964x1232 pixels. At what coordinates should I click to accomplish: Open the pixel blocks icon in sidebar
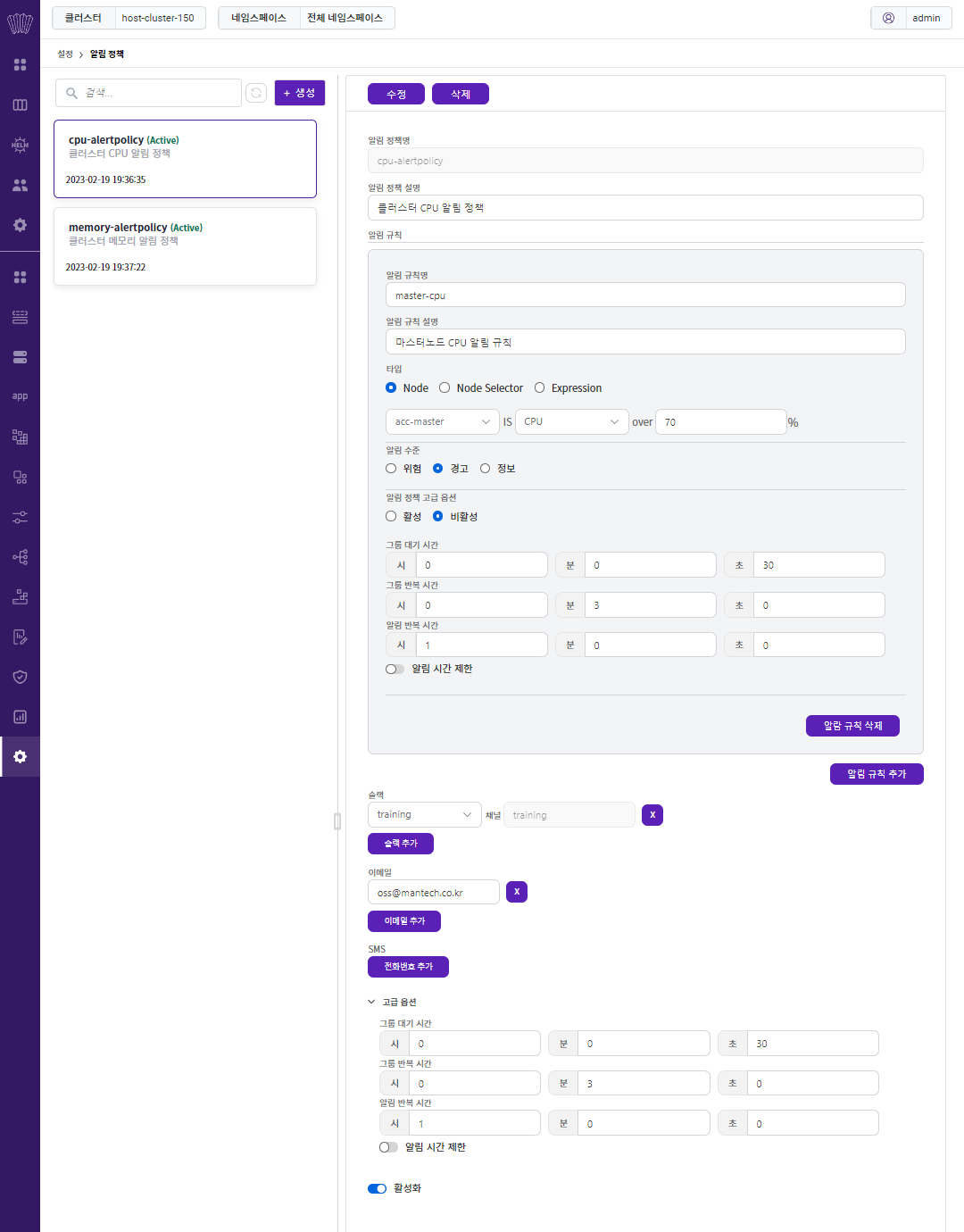pyautogui.click(x=20, y=437)
